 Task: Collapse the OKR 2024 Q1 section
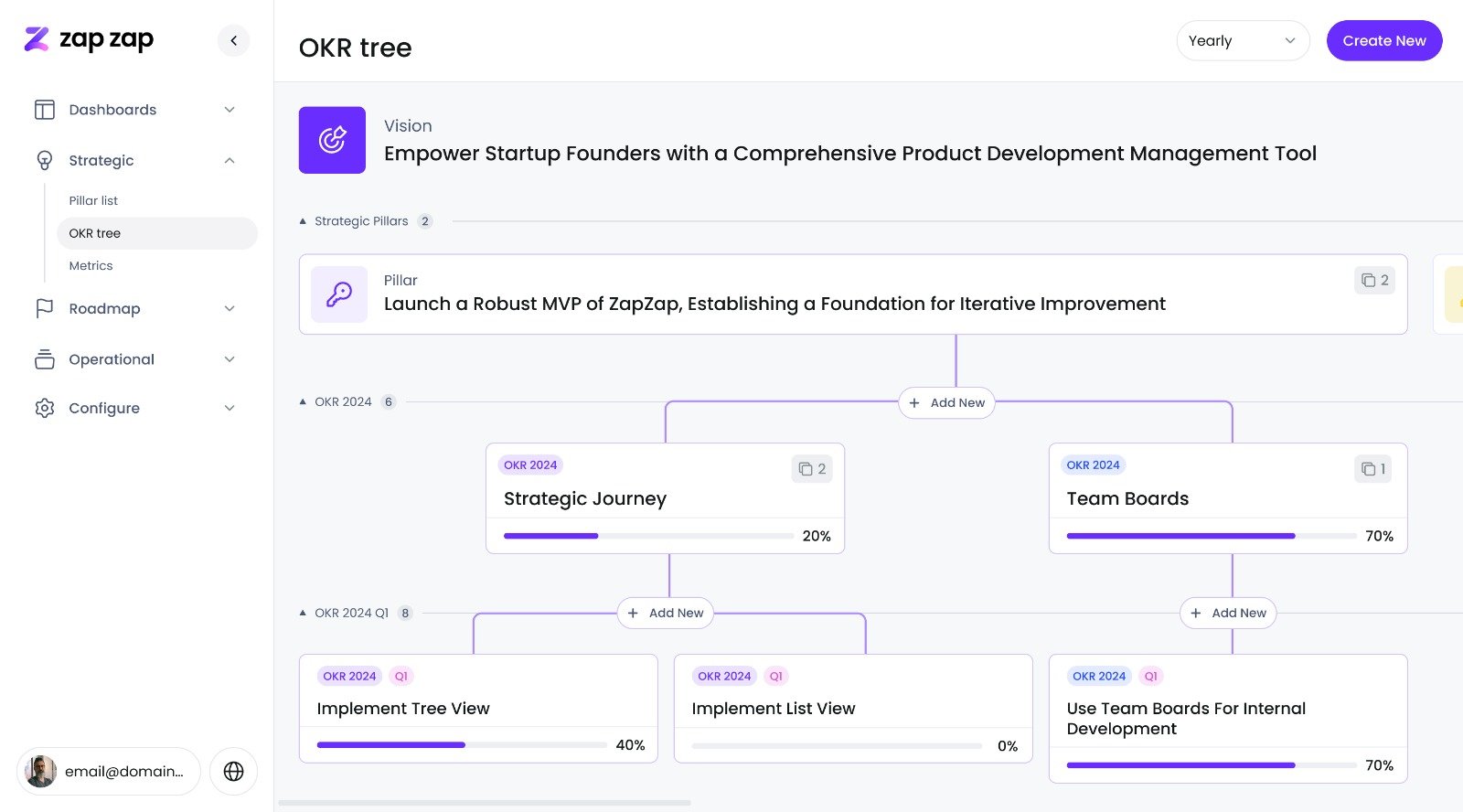pyautogui.click(x=303, y=613)
